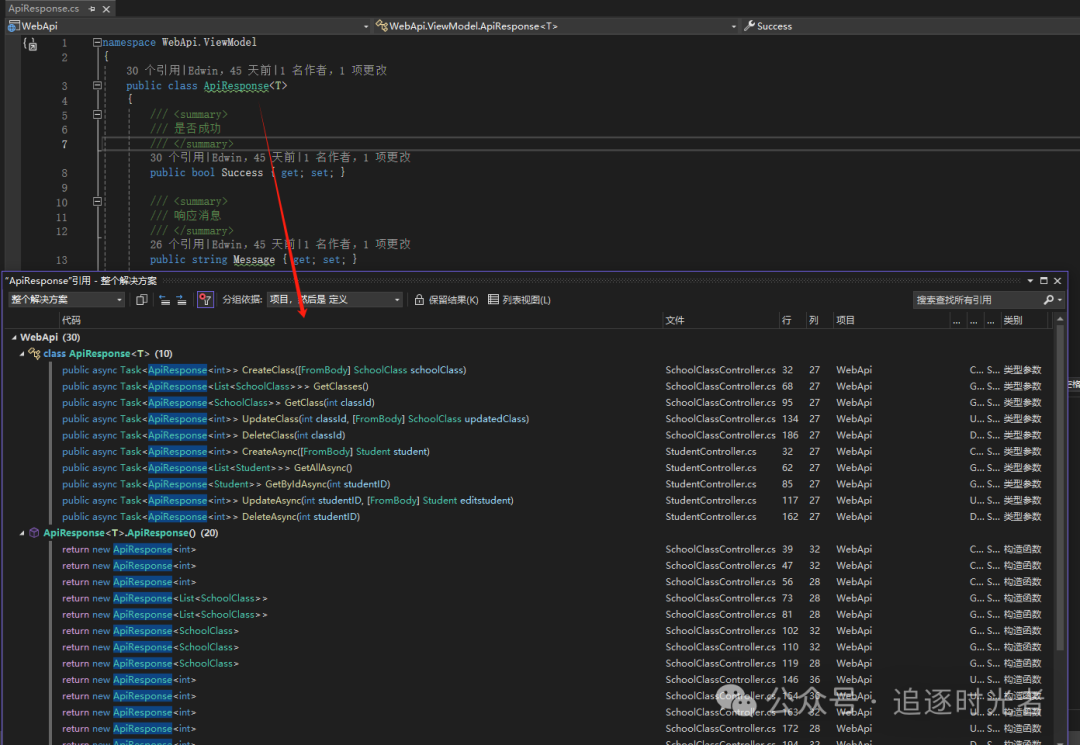Click the 保留结果(K) lock button
This screenshot has width=1080, height=745.
pos(446,300)
